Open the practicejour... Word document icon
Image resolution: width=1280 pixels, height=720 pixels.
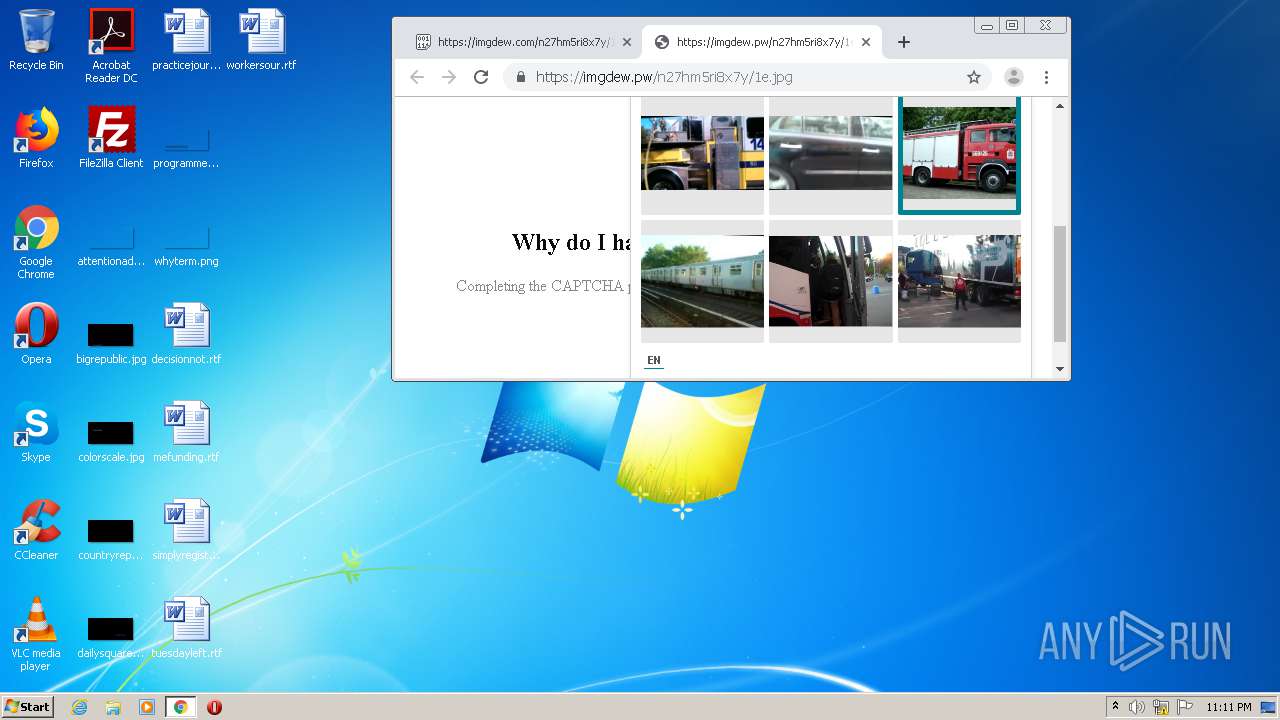coord(186,40)
